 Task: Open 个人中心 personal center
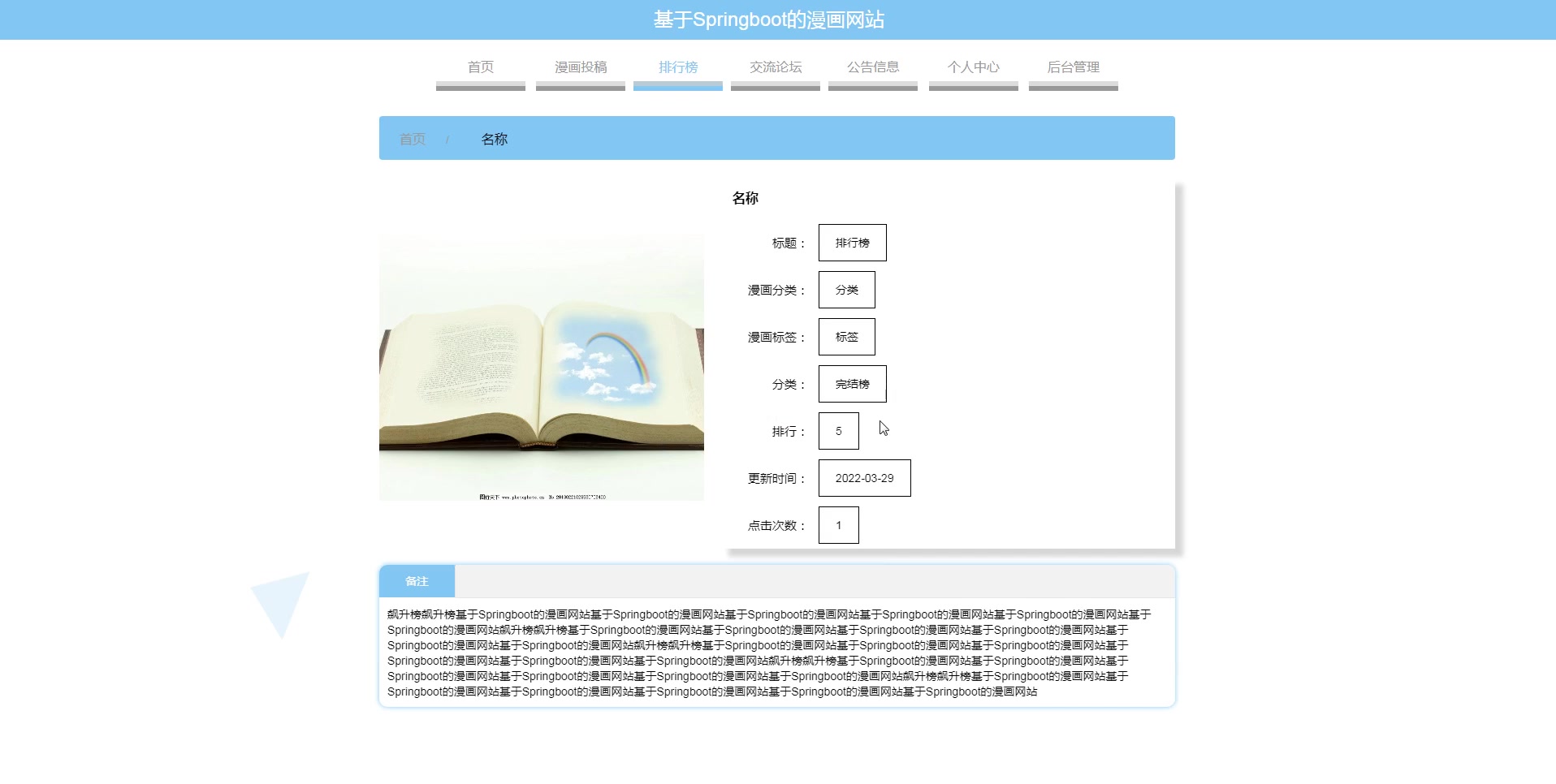pos(973,67)
